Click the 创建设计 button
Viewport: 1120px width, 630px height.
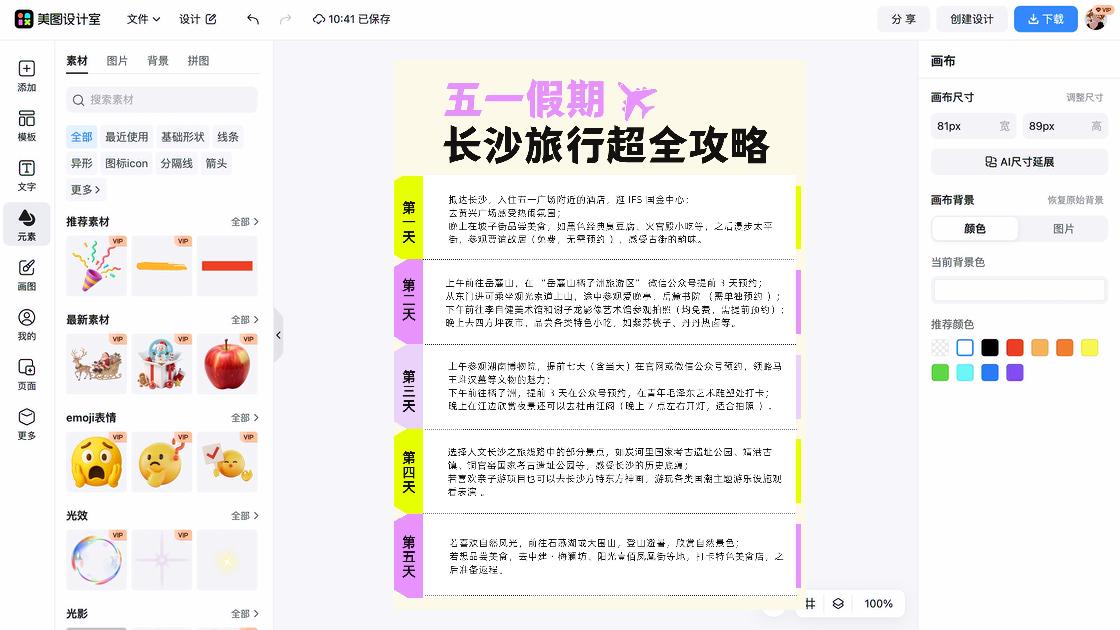click(x=971, y=19)
